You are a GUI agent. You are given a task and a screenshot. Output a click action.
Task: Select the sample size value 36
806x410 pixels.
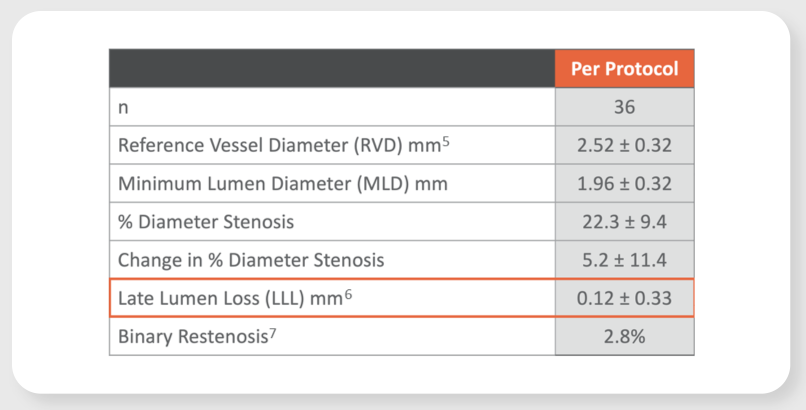624,107
